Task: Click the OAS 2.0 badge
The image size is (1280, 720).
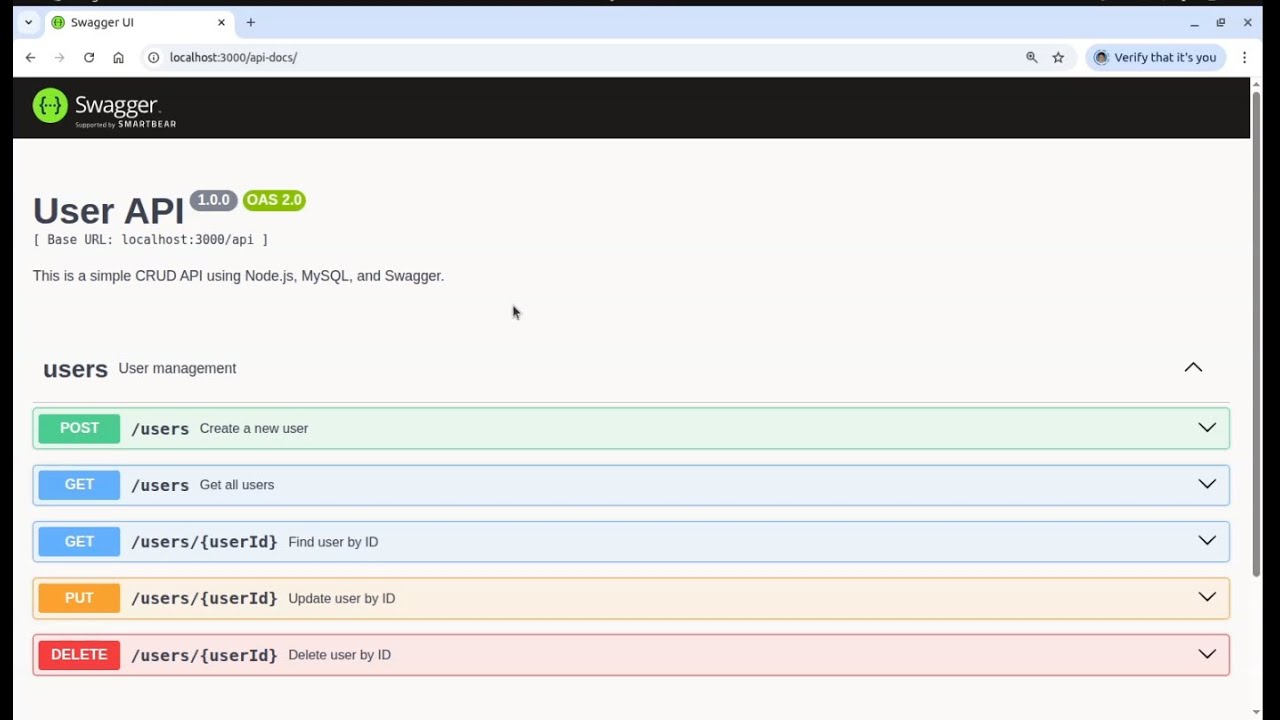Action: pyautogui.click(x=274, y=200)
